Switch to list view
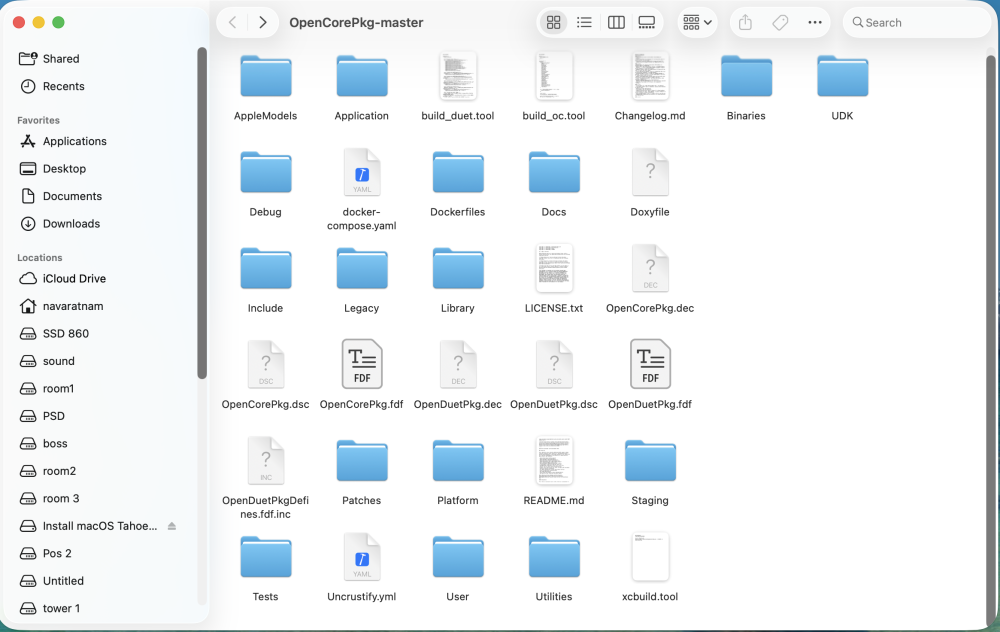This screenshot has height=632, width=1000. click(x=584, y=23)
